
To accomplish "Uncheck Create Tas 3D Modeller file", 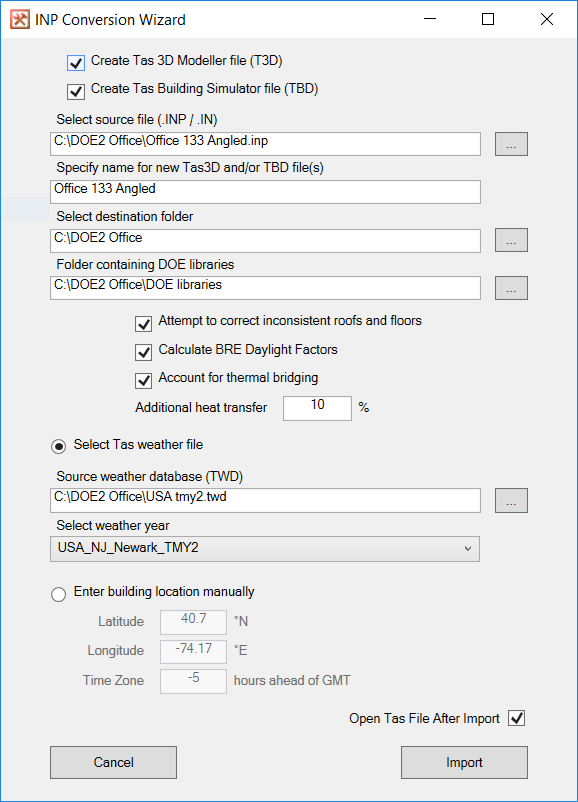I will (x=76, y=63).
